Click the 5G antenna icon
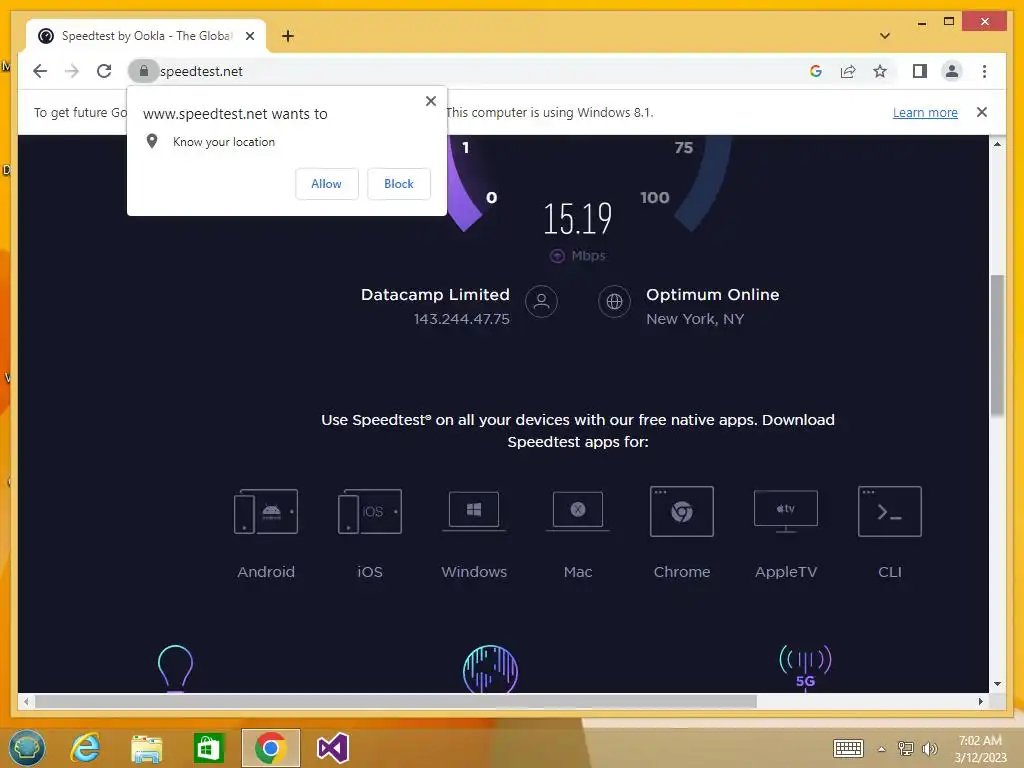The width and height of the screenshot is (1024, 768). click(x=805, y=667)
